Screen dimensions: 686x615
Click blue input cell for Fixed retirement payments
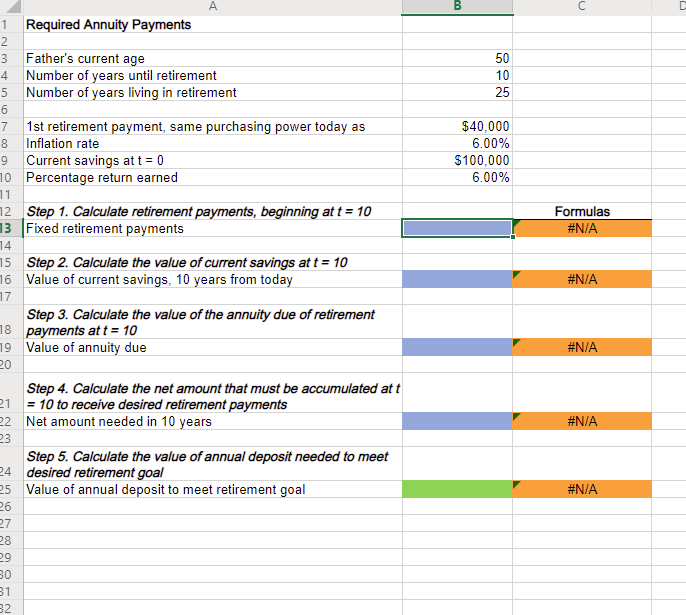point(457,228)
